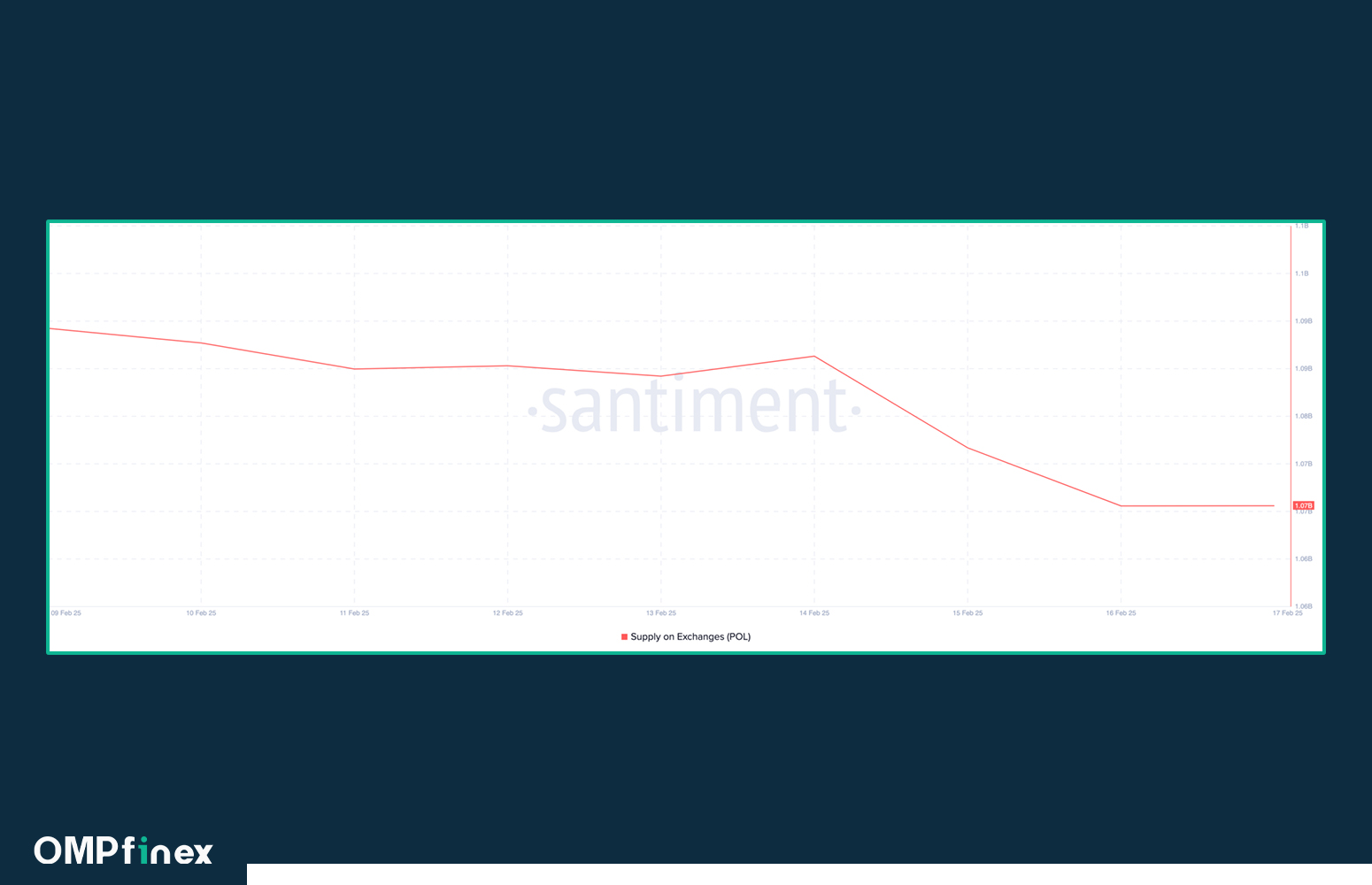This screenshot has width=1372, height=885.
Task: Select the 14 Feb 25 axis label
Action: tap(814, 613)
